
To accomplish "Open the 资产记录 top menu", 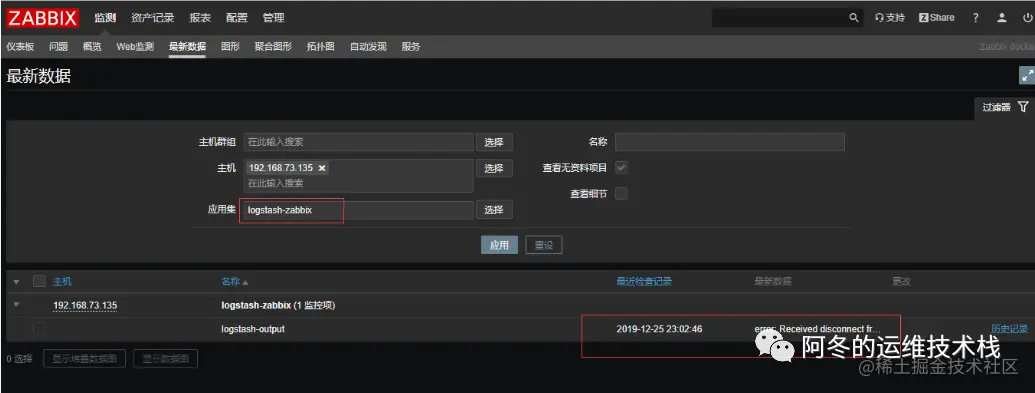I will (152, 18).
